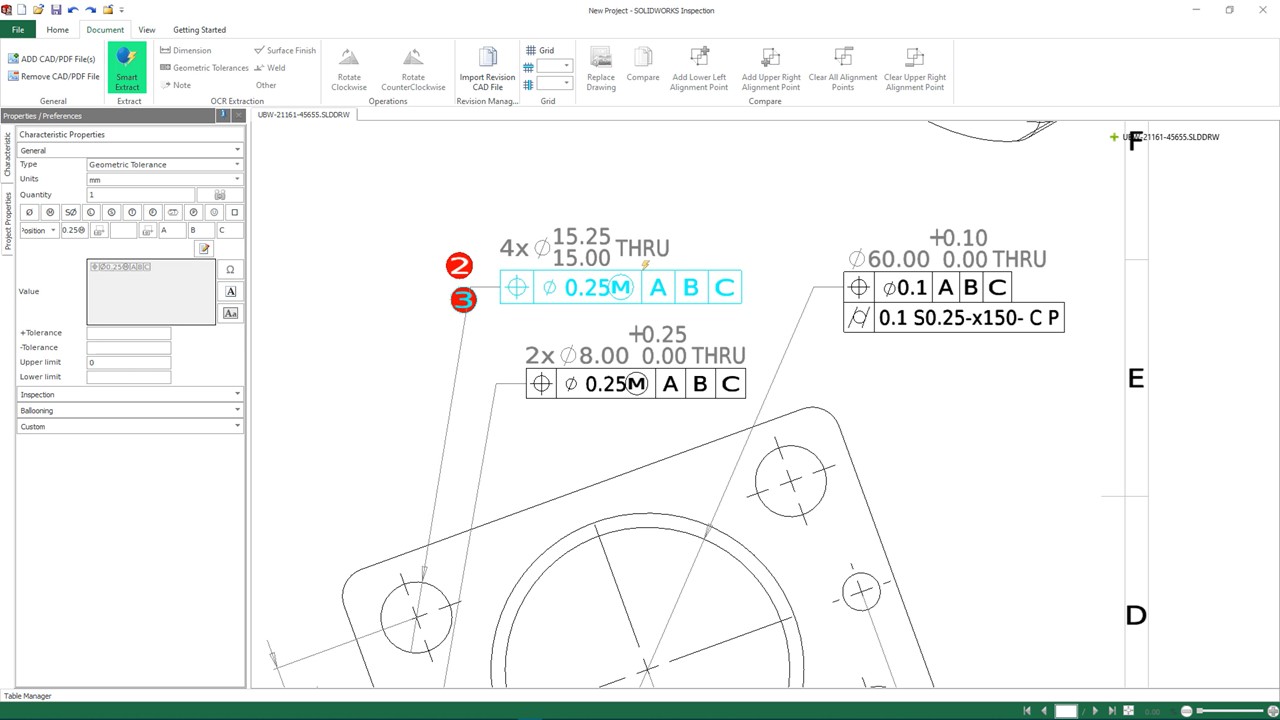
Task: Click Replace Drawing
Action: pos(601,68)
